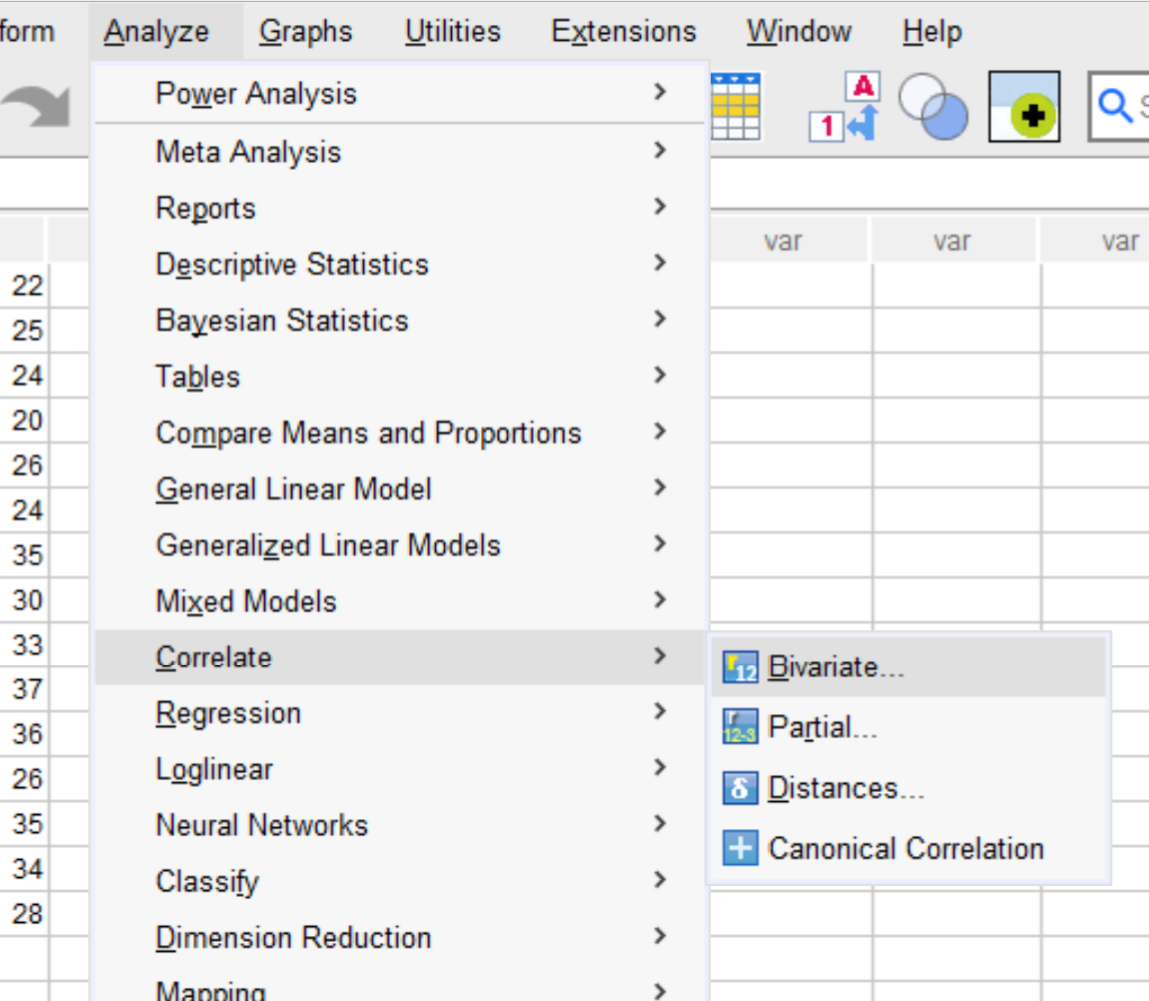This screenshot has width=1149, height=1001.
Task: Choose Canonical Correlation in submenu
Action: [x=909, y=849]
